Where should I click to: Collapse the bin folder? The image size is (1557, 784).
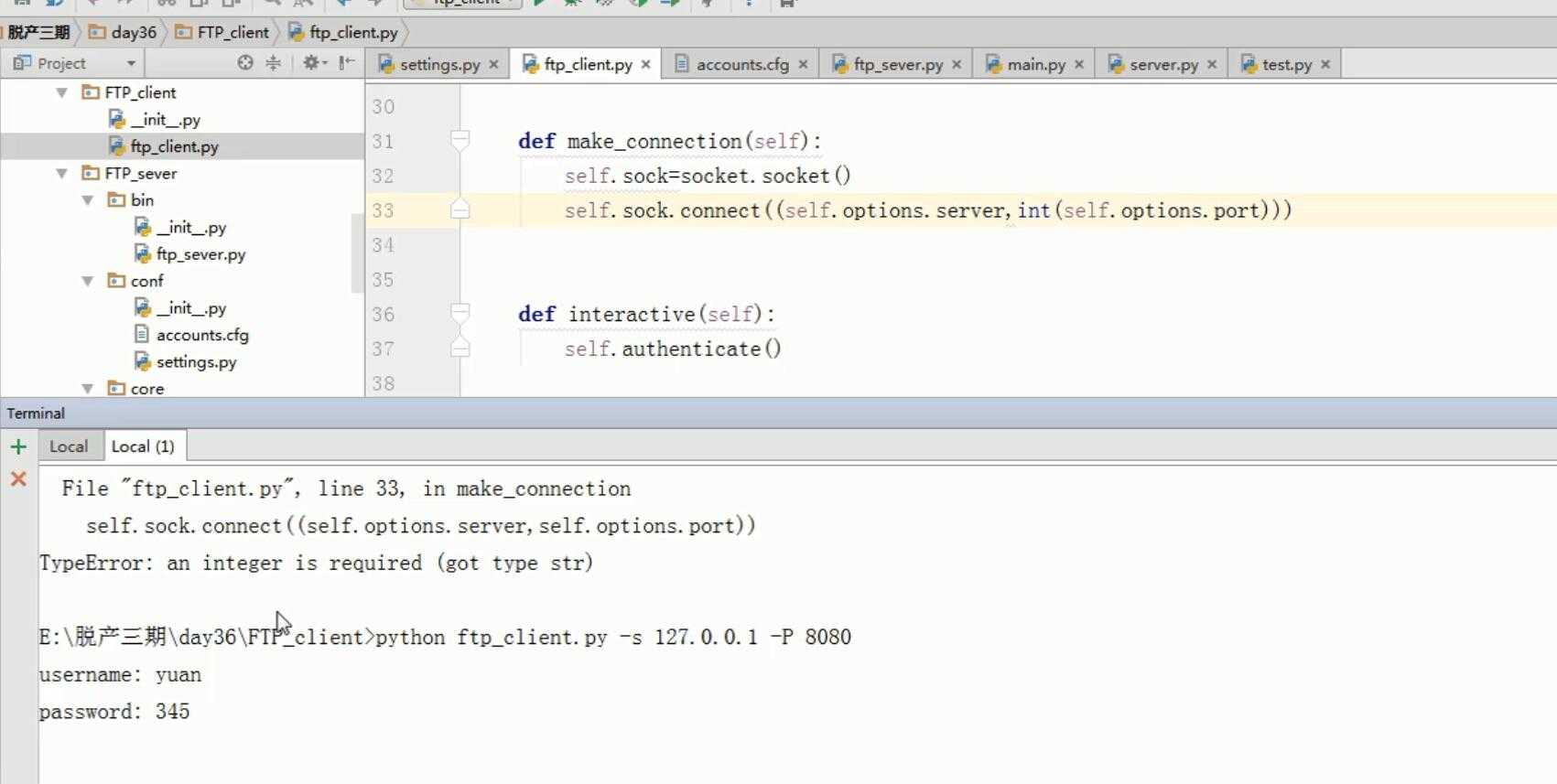coord(88,200)
